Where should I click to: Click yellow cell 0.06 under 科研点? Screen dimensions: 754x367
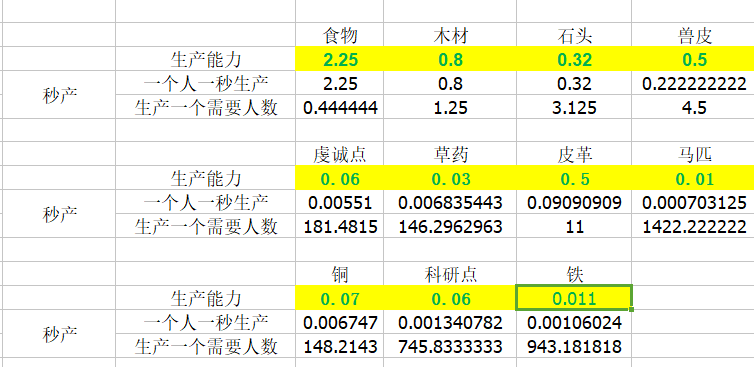(450, 298)
